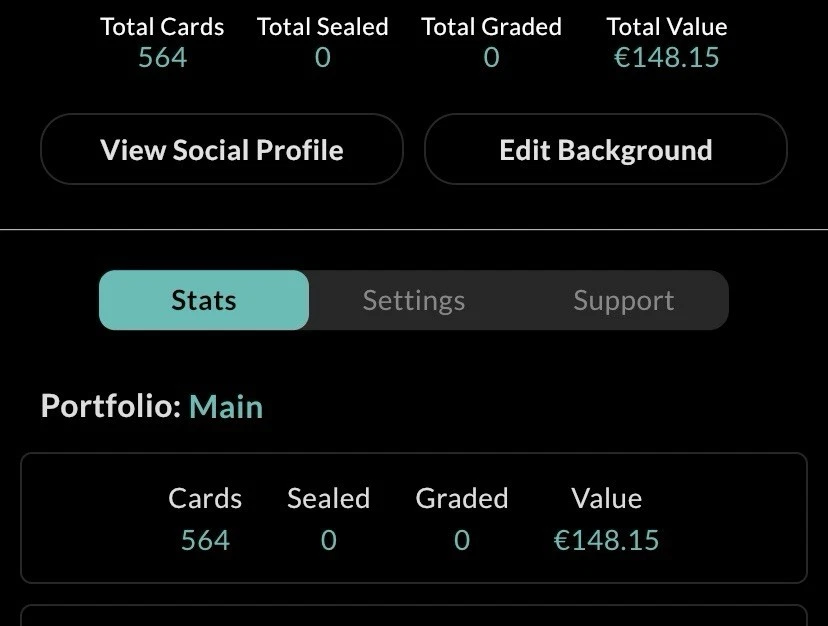Tap the Total Graded header label
Screen dimensions: 828x626
click(491, 27)
